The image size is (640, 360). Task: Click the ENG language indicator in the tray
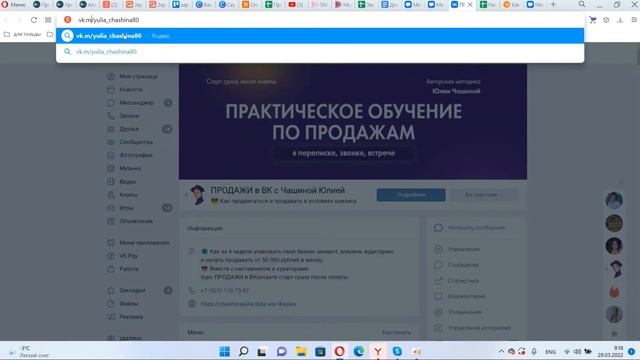pos(550,352)
